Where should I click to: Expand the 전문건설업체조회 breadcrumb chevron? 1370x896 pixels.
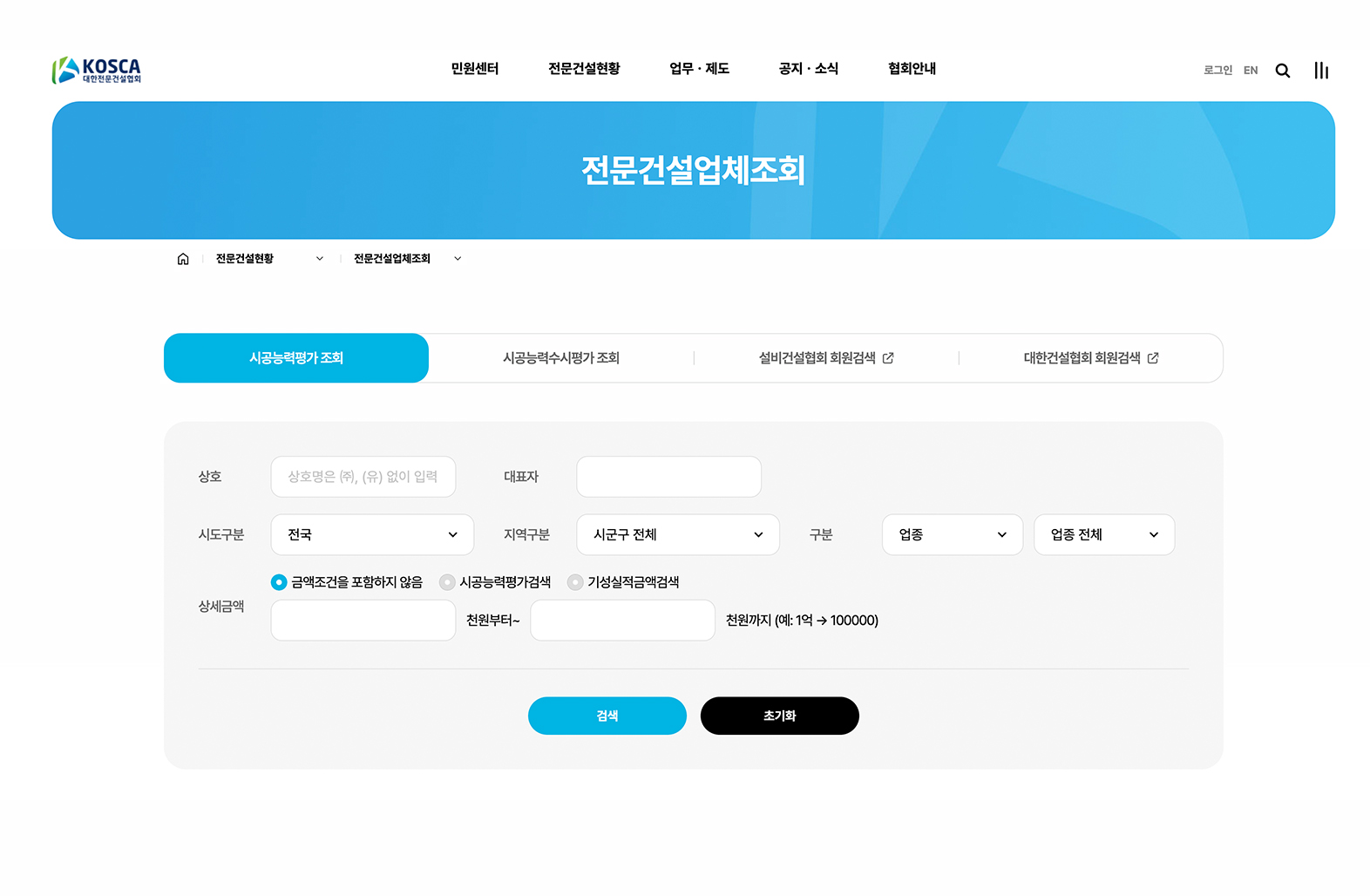458,259
